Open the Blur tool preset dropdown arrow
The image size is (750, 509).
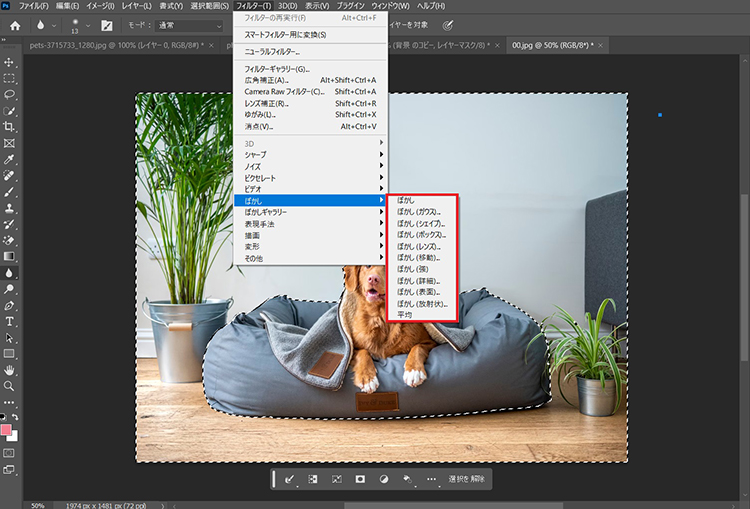click(54, 26)
